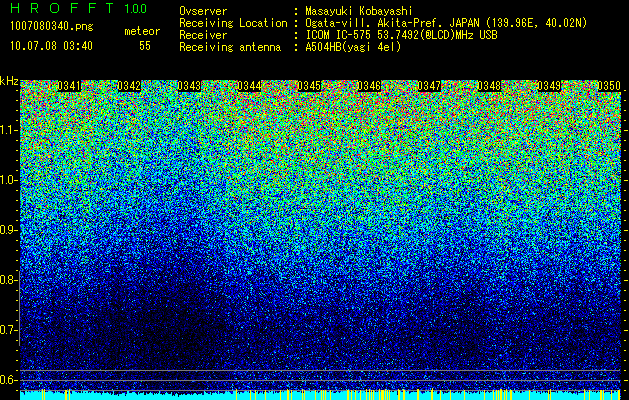629x400 pixels.
Task: Click the meteor count value 55
Action: coord(145,46)
